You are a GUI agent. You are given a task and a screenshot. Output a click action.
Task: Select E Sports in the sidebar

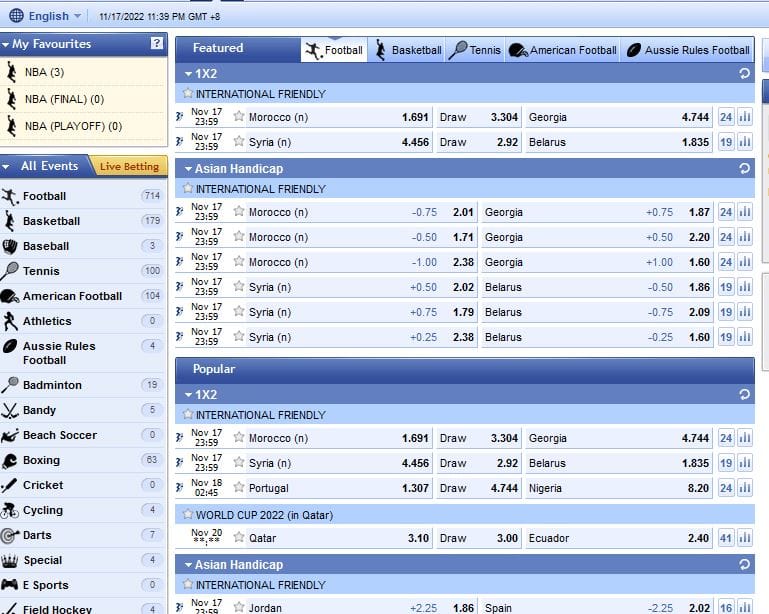(x=82, y=585)
